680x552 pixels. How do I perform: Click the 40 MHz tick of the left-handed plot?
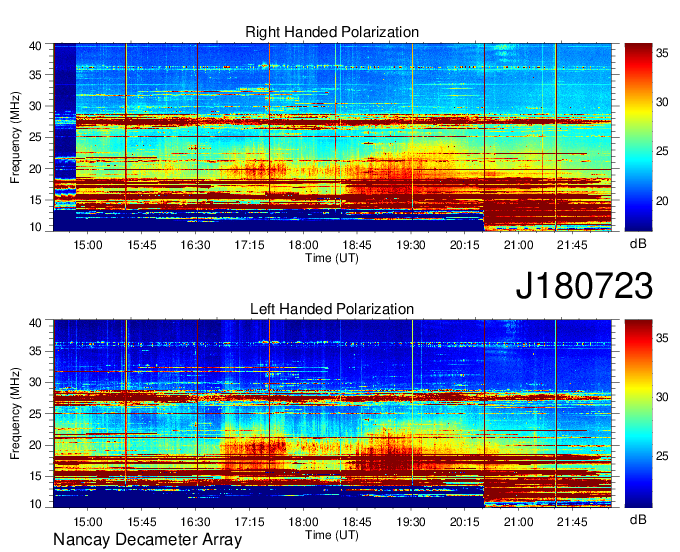(35, 323)
